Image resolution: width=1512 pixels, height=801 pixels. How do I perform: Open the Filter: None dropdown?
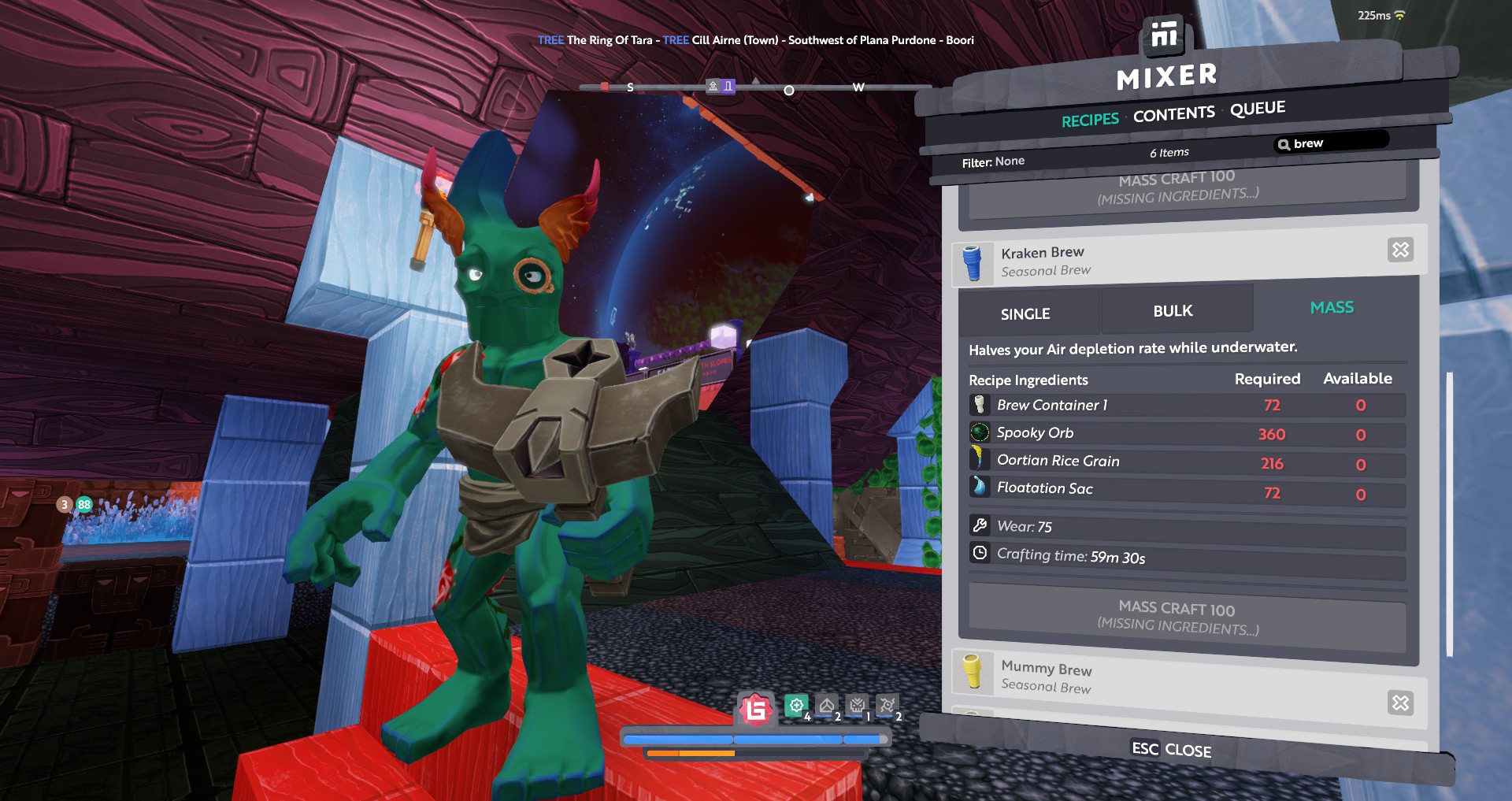click(x=993, y=161)
